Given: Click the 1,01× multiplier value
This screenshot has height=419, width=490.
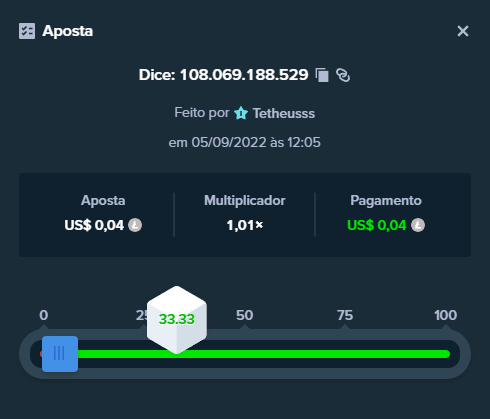Looking at the screenshot, I should 245,225.
